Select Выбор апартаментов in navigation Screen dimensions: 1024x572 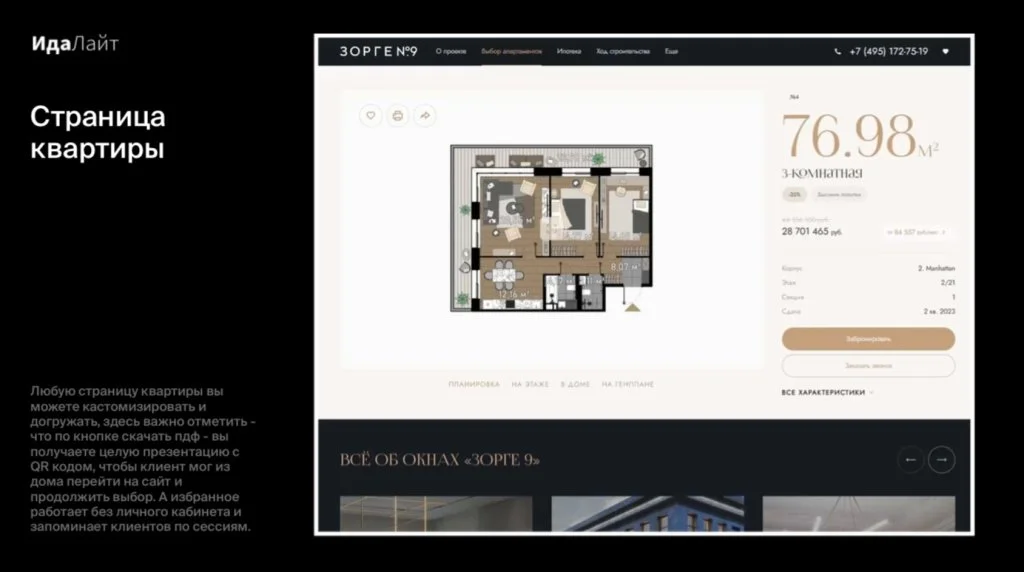click(511, 51)
